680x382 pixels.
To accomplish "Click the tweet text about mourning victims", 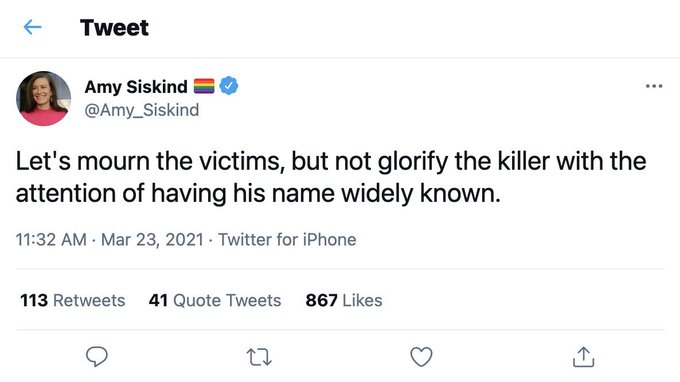I will (331, 177).
